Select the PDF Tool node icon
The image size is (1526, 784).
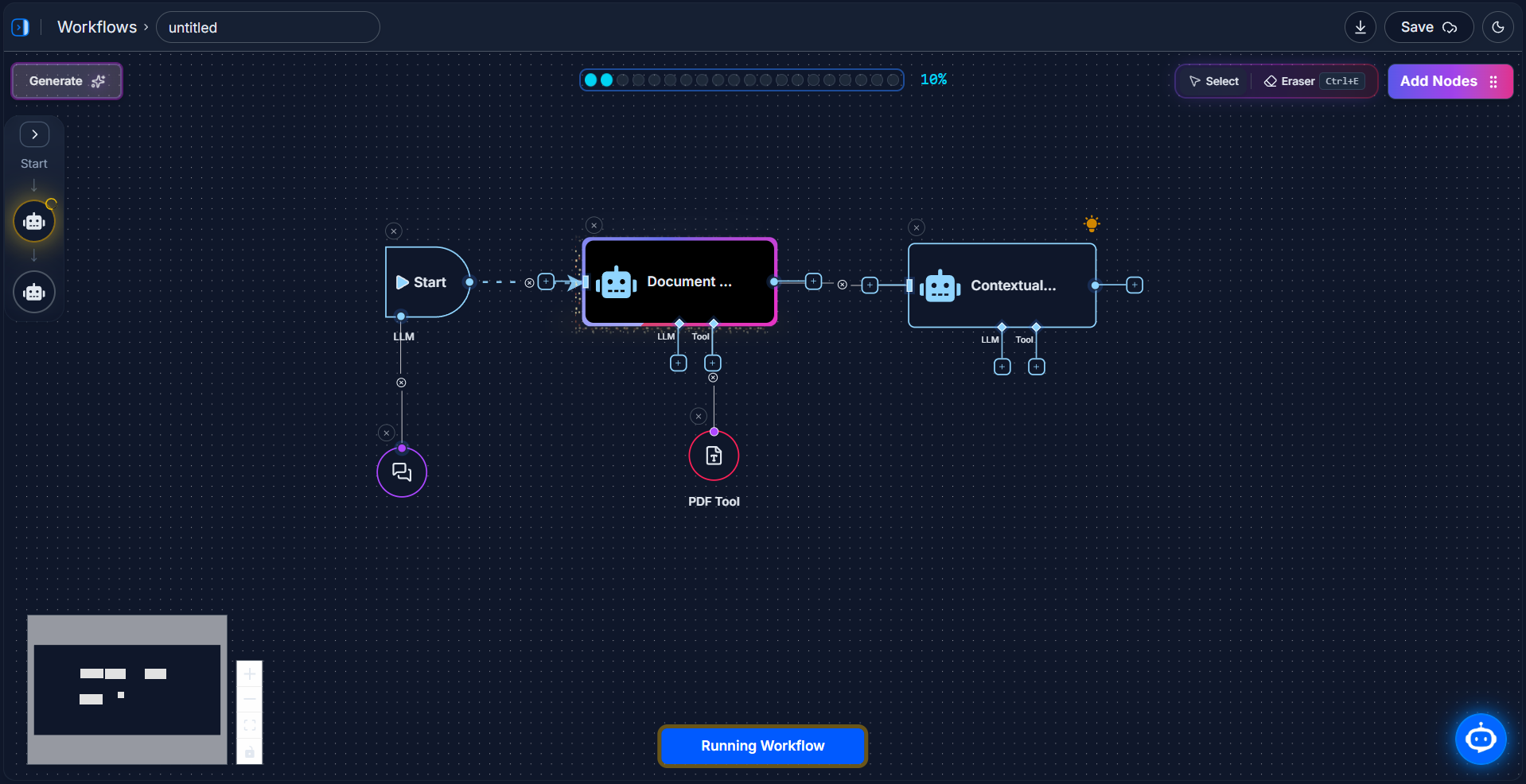click(x=714, y=456)
